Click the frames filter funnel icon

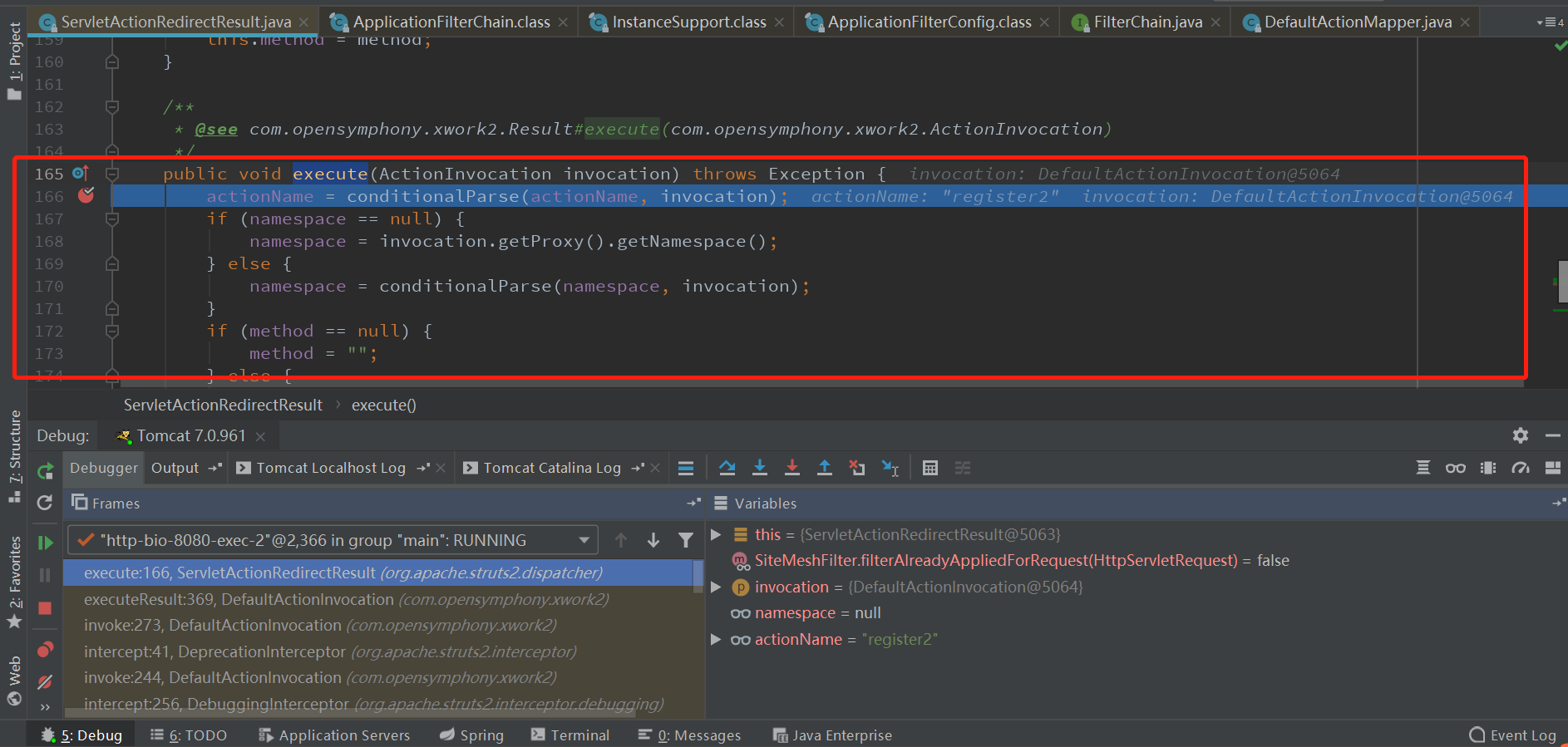click(686, 540)
